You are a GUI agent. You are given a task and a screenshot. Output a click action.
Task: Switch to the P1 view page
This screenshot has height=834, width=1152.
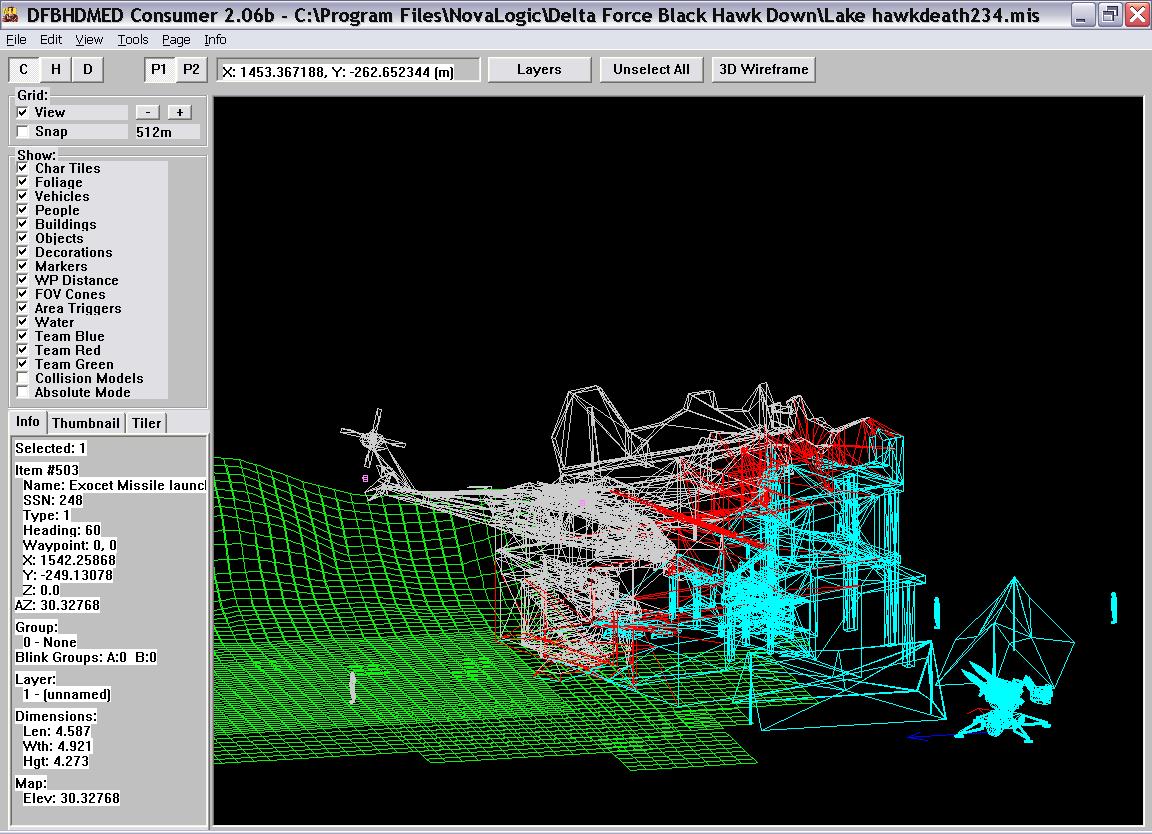pyautogui.click(x=159, y=70)
